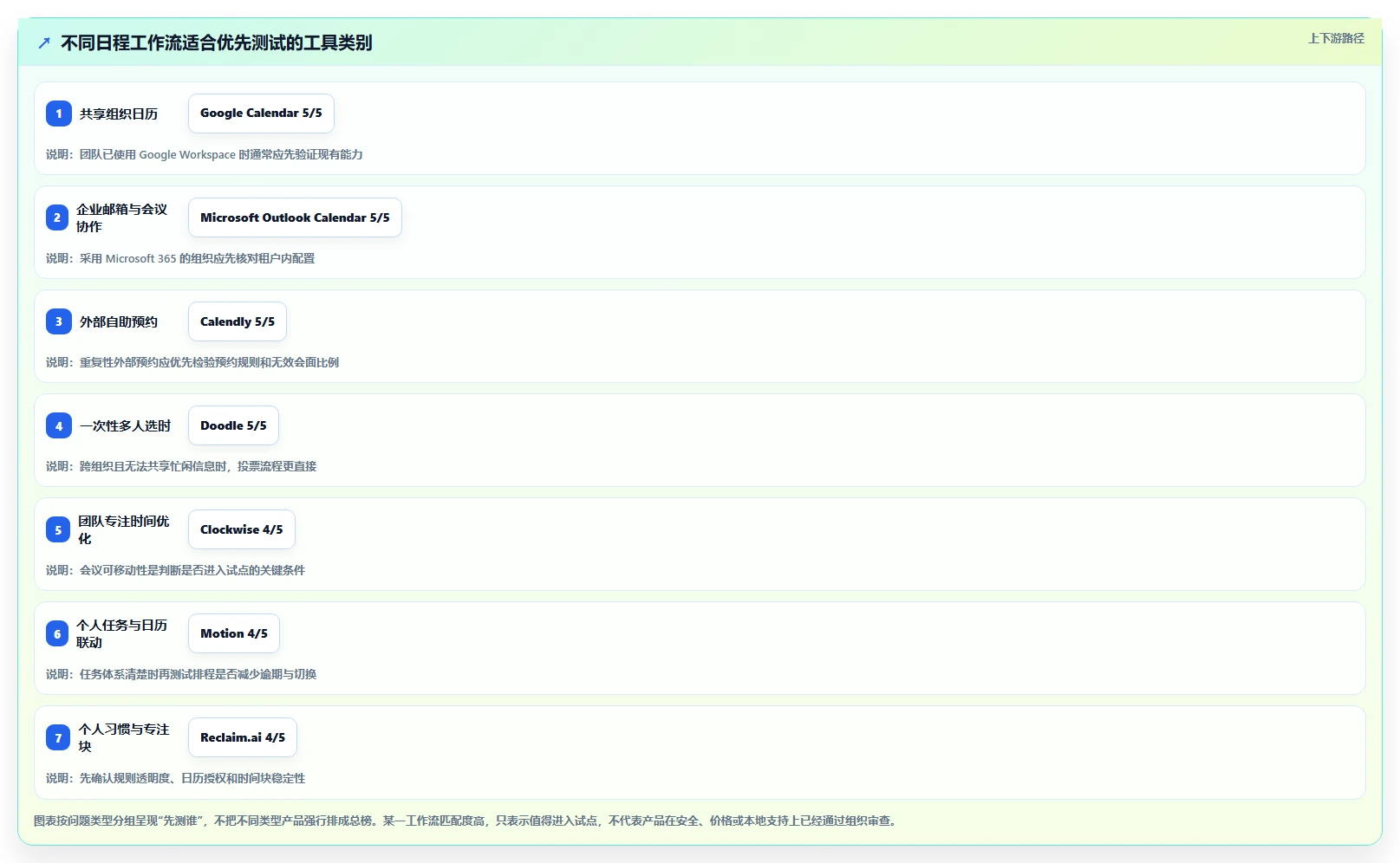Select the Doodle 5/5 chip

click(233, 425)
